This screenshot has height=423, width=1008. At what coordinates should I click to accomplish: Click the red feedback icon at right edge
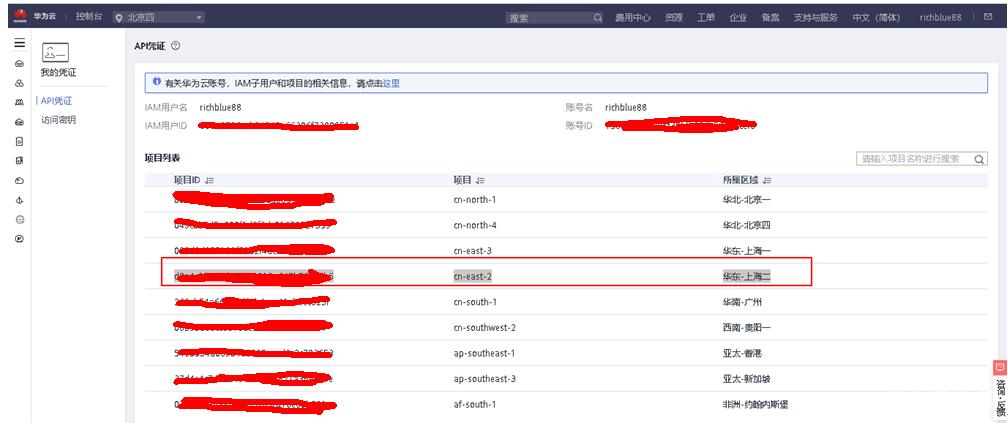[x=1000, y=368]
